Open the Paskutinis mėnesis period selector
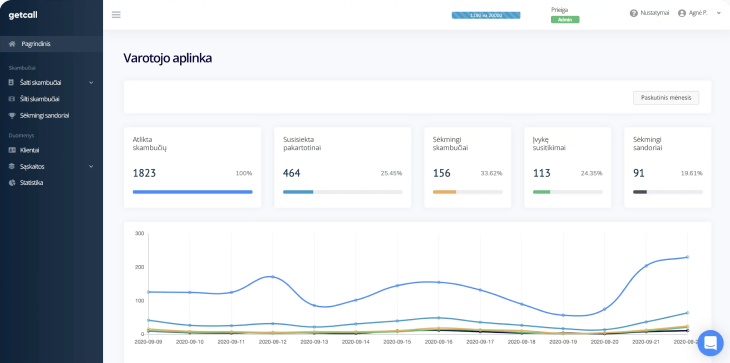This screenshot has height=363, width=730. (666, 98)
